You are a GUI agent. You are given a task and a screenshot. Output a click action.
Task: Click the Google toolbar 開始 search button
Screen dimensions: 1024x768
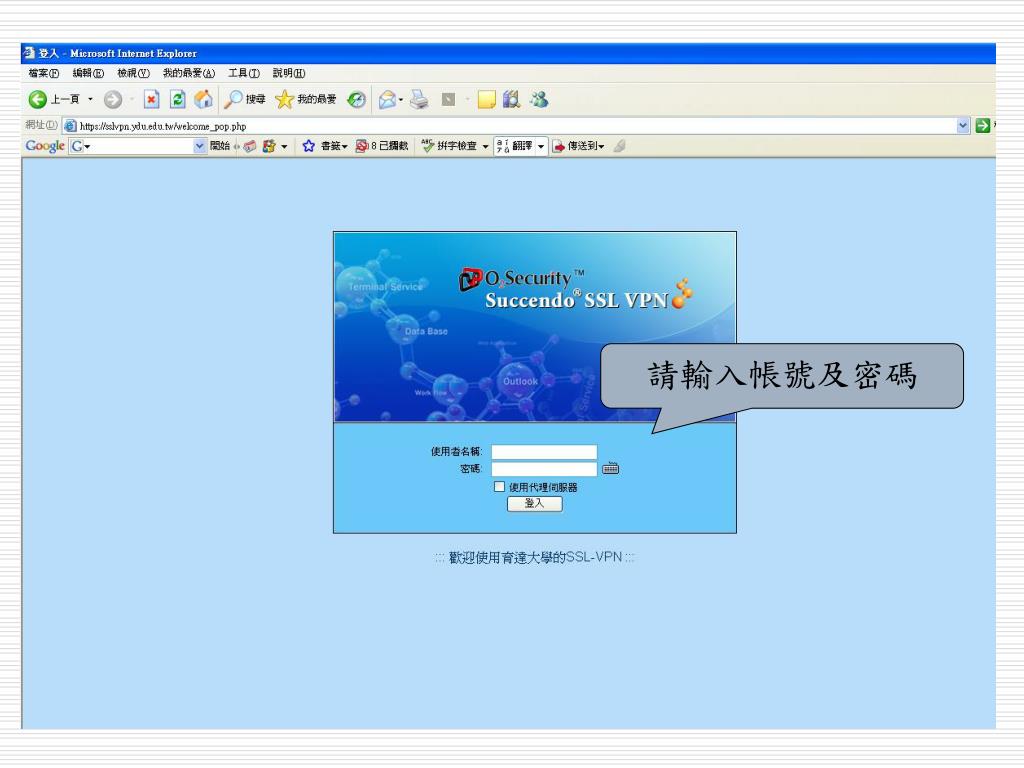(x=220, y=146)
